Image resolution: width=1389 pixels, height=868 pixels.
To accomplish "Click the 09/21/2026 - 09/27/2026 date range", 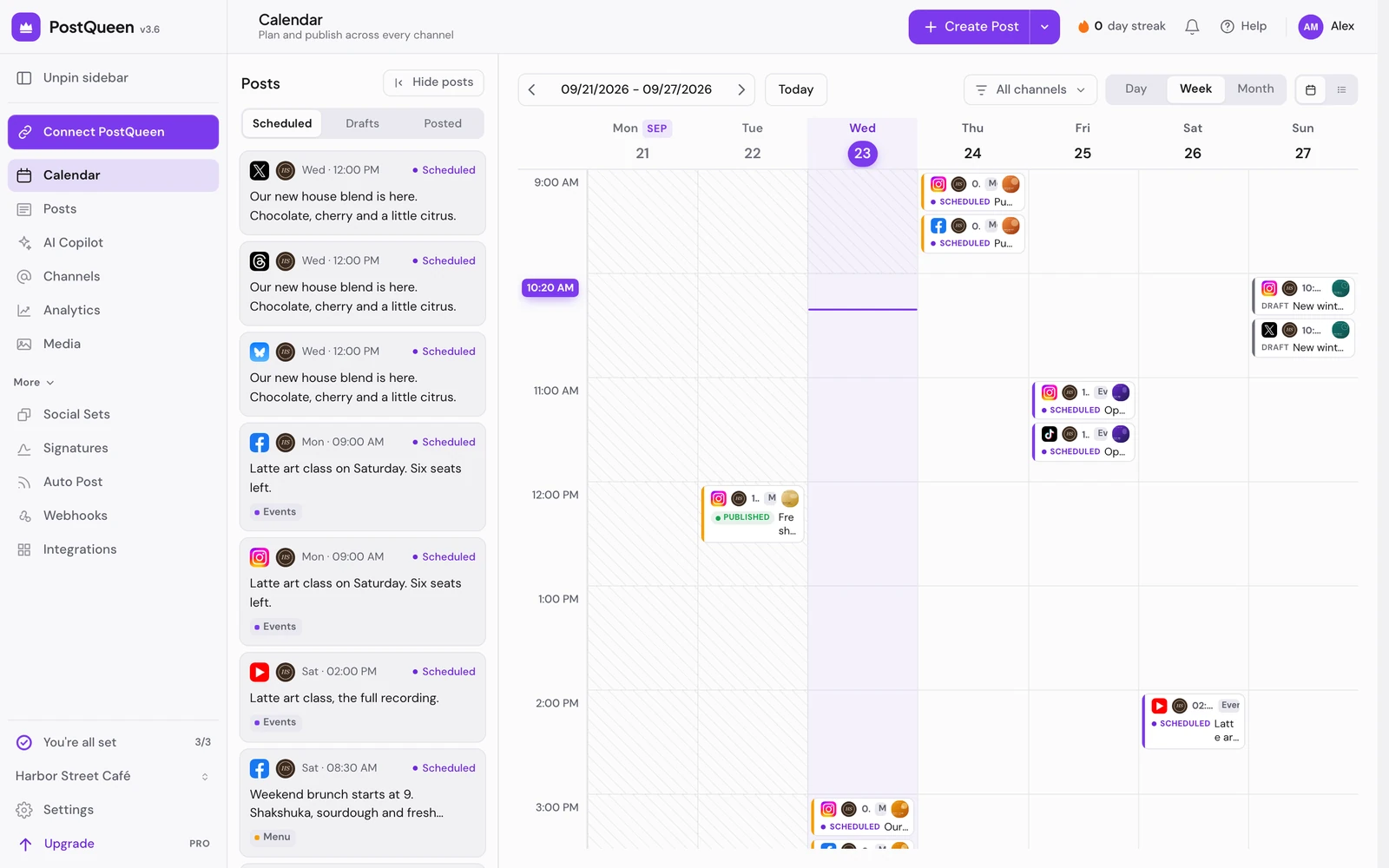I will pyautogui.click(x=636, y=89).
